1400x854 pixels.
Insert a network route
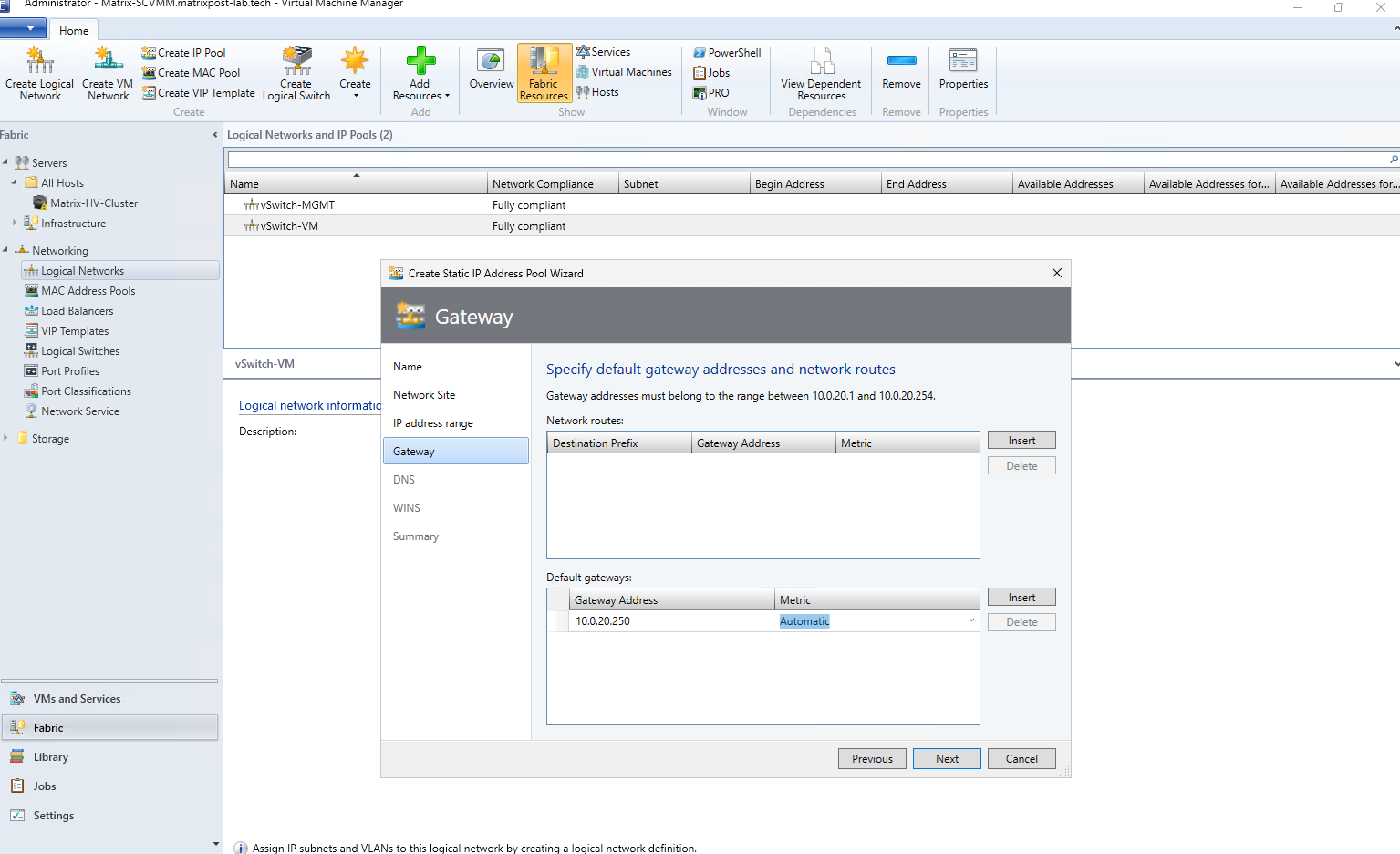point(1021,441)
